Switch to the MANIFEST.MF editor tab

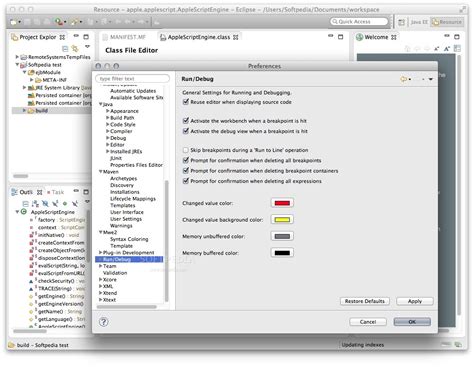[124, 37]
